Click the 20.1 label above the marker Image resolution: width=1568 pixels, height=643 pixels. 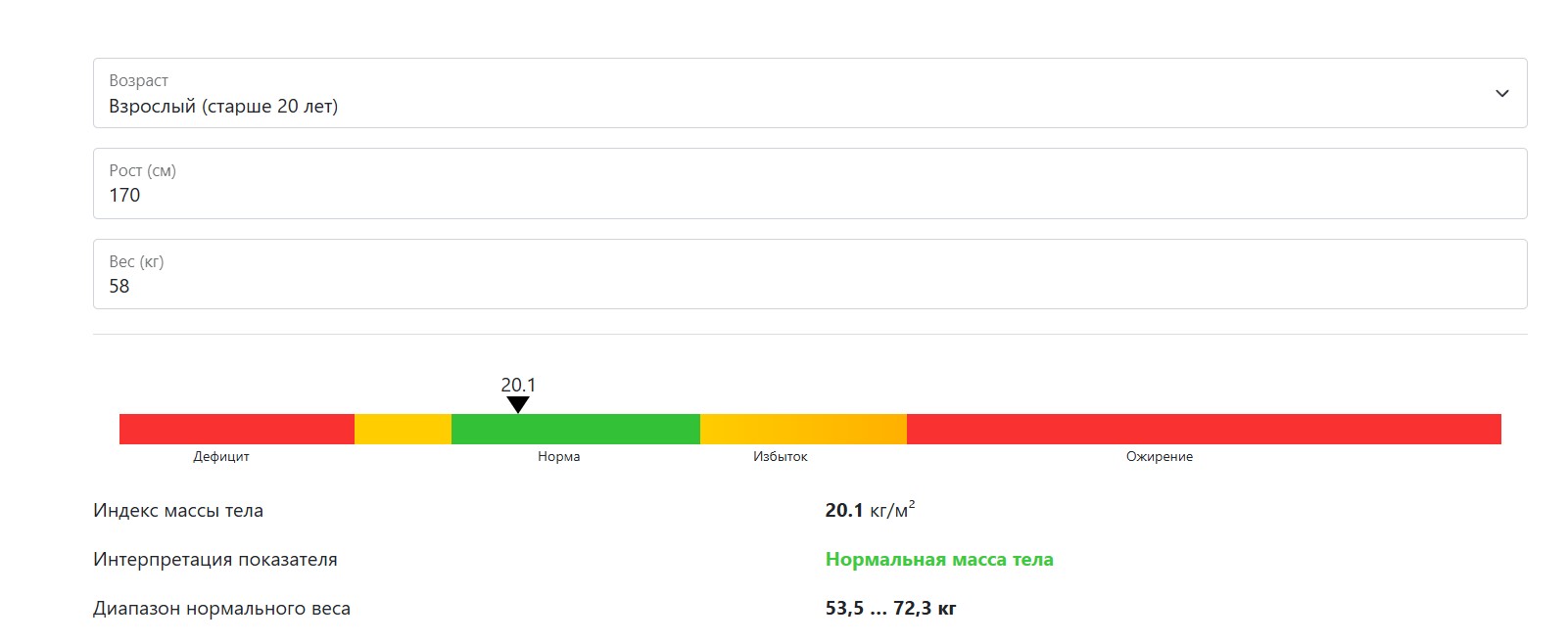coord(518,385)
